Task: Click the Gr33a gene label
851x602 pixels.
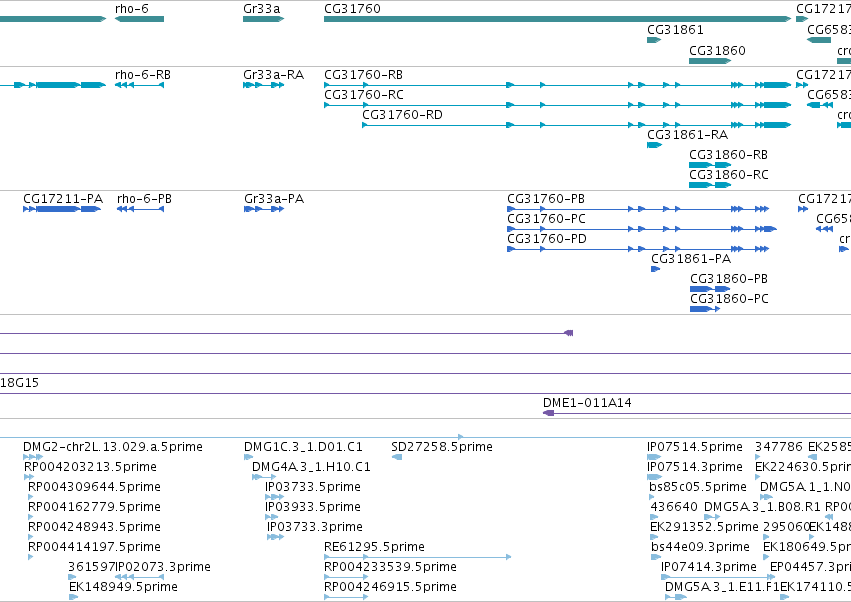Action: tap(262, 9)
